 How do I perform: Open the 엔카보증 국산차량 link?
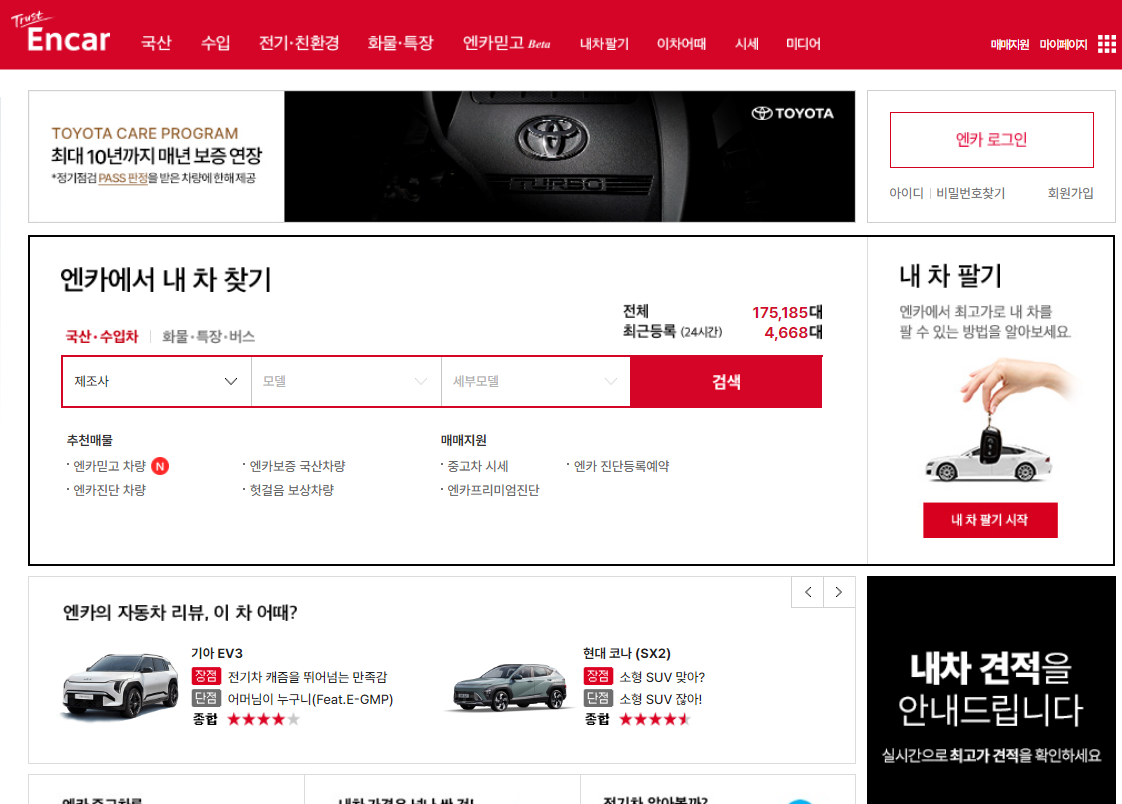point(297,466)
